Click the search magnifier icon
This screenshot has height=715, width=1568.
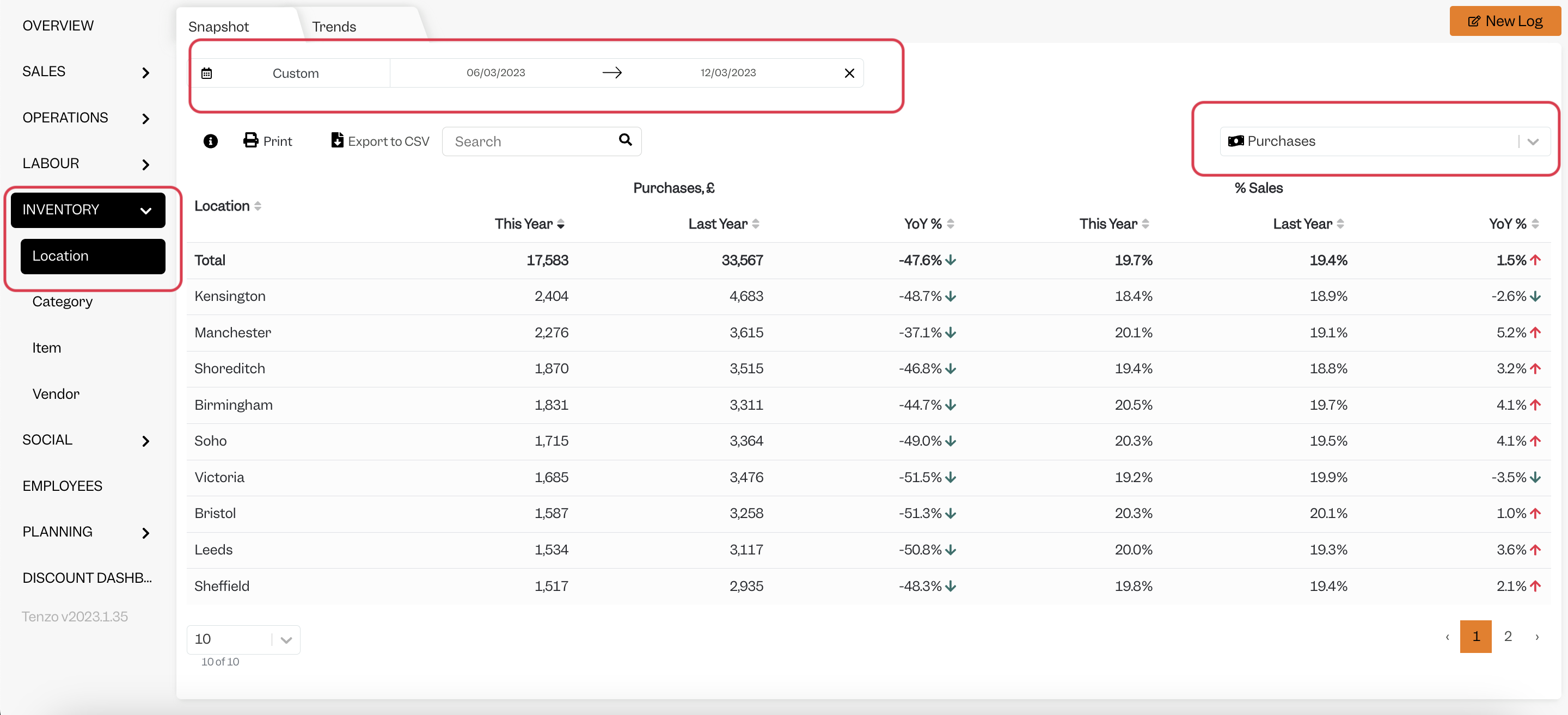(626, 139)
